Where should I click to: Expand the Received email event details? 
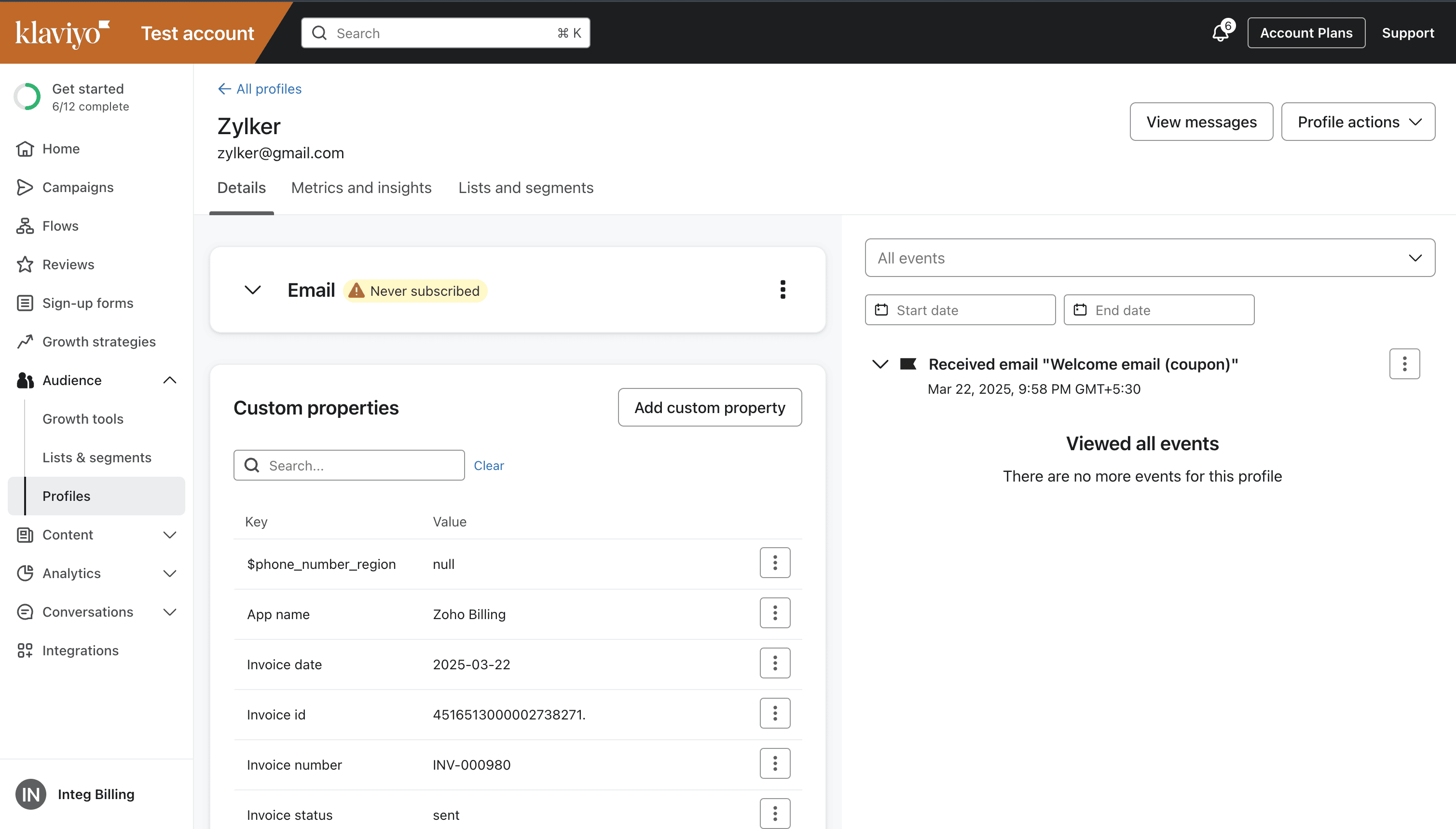pyautogui.click(x=880, y=364)
